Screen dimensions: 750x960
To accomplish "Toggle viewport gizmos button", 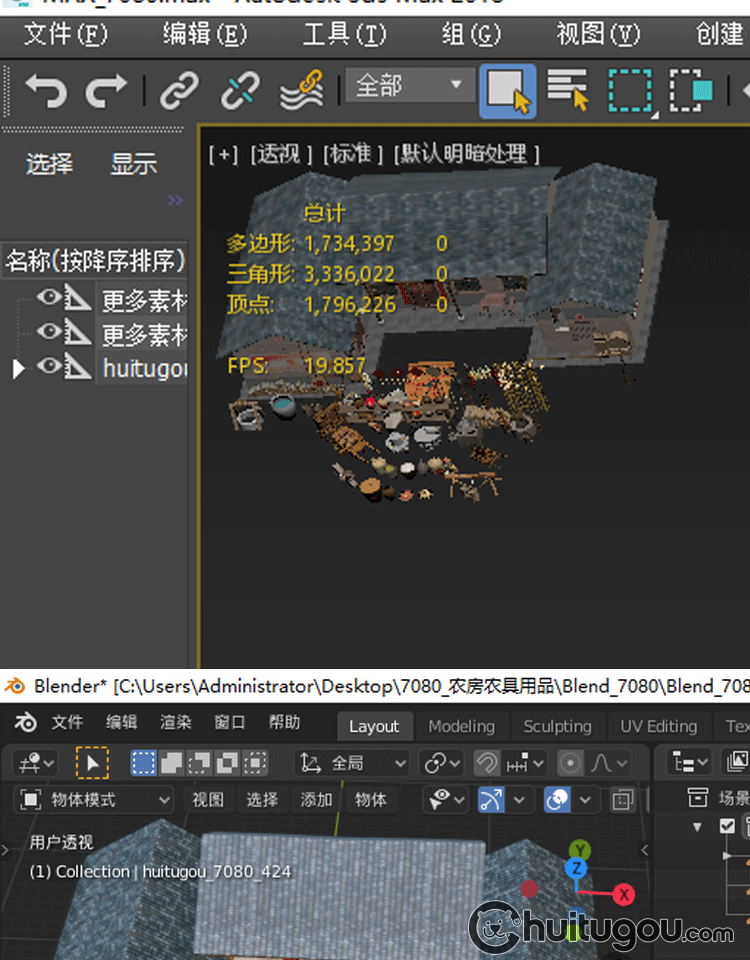I will 491,800.
